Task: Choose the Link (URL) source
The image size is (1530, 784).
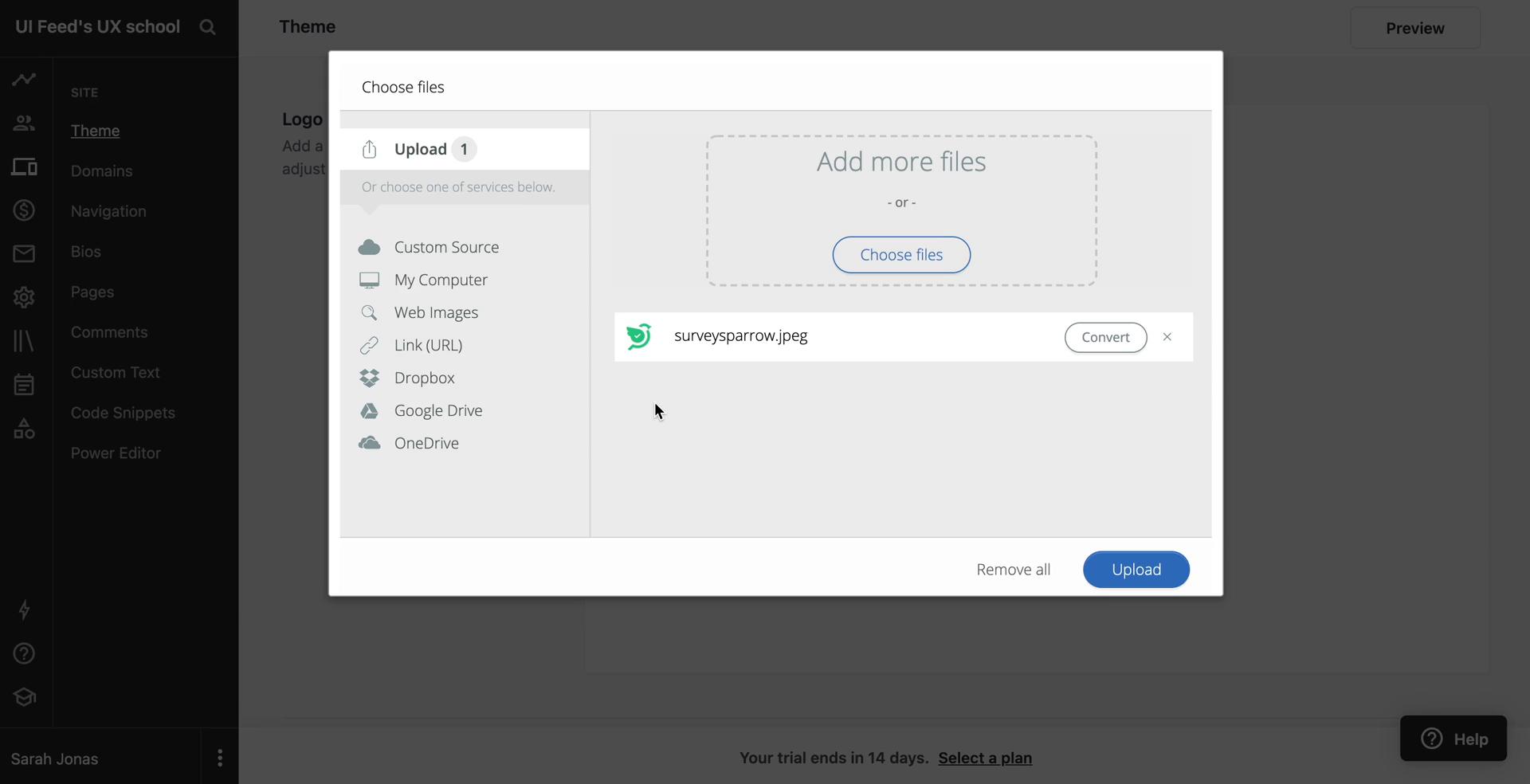Action: pyautogui.click(x=428, y=345)
